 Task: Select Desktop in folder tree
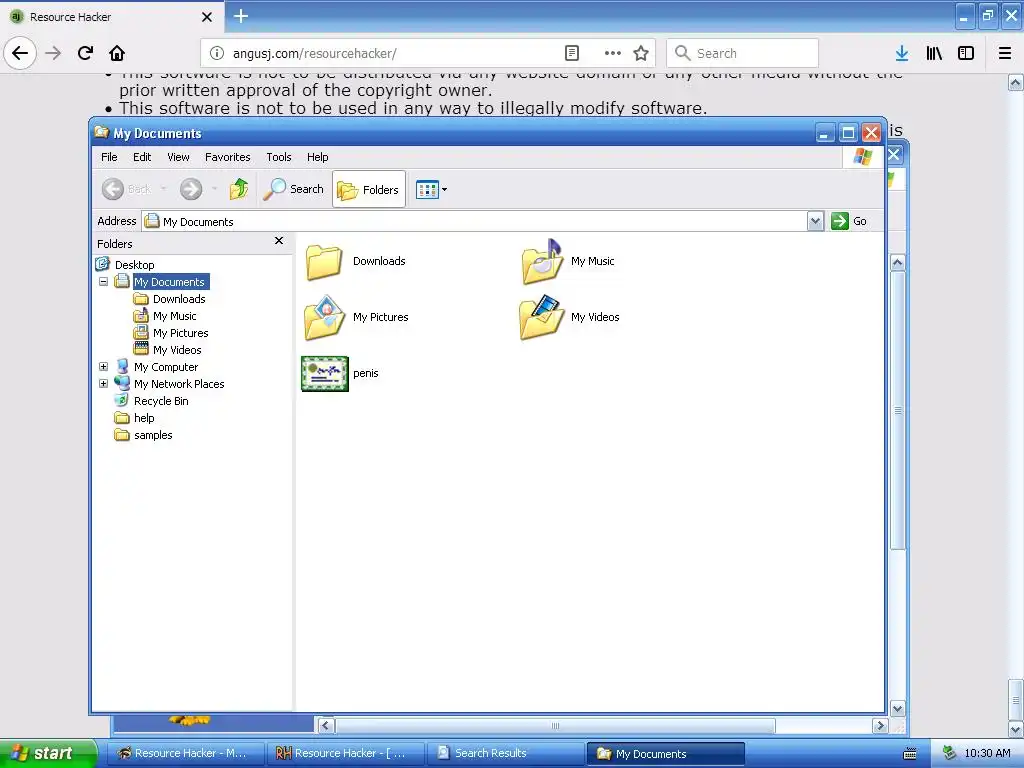coord(135,264)
